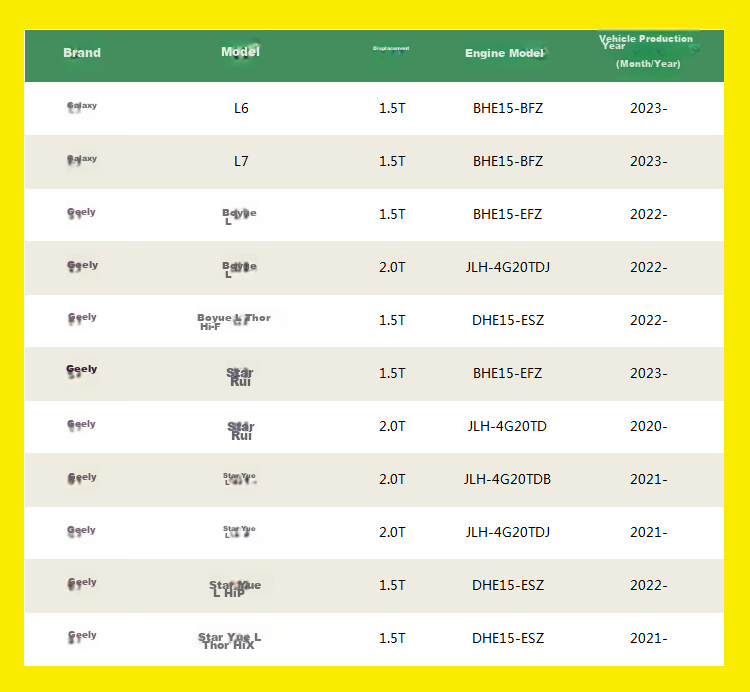Click 'BHE15-EFZ' engine with year 2023-
The width and height of the screenshot is (750, 692).
tap(507, 373)
